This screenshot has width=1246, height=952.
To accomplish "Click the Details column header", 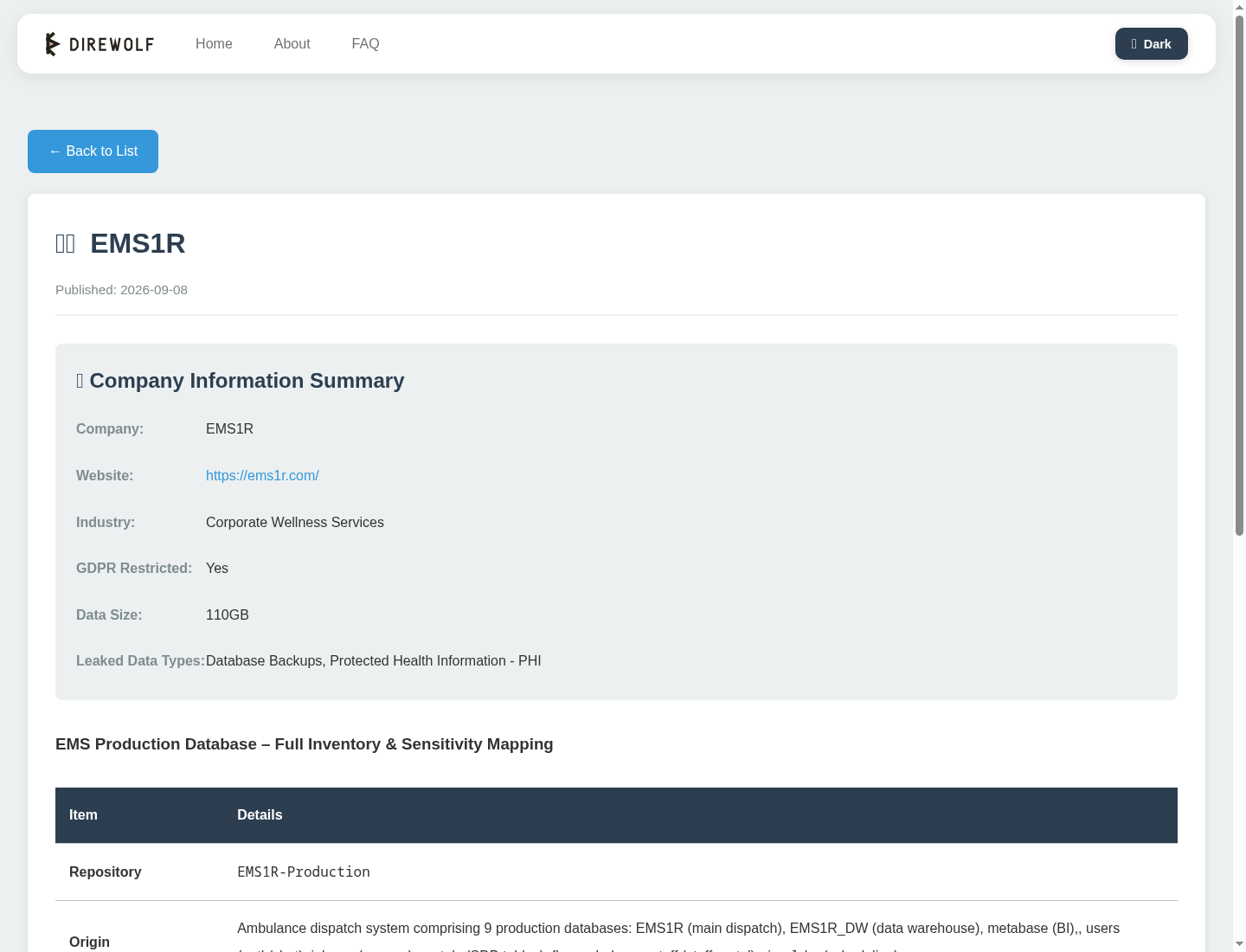I will (x=260, y=815).
